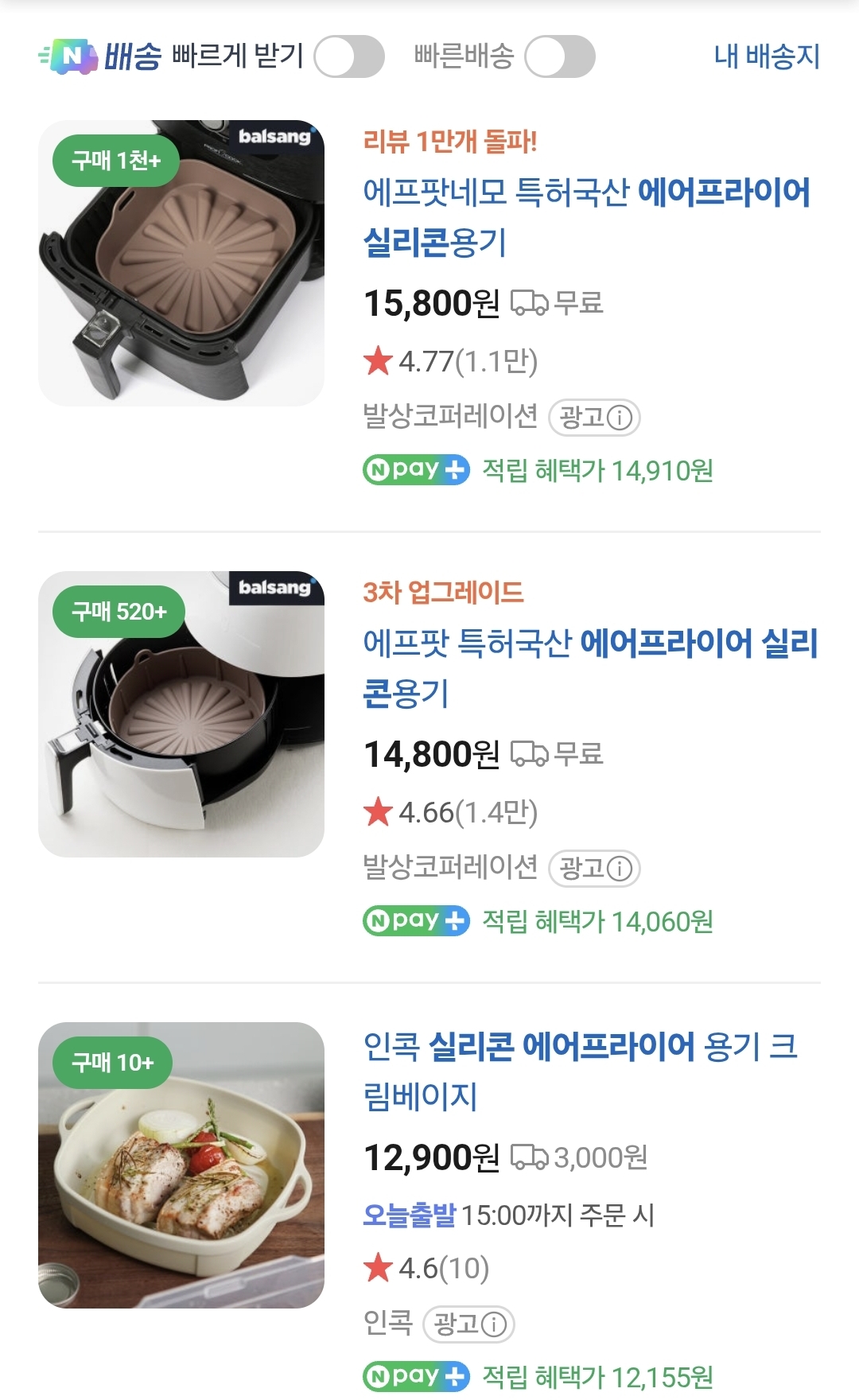
Task: Click the 광고 info badge on 15,800원 item
Action: (595, 417)
